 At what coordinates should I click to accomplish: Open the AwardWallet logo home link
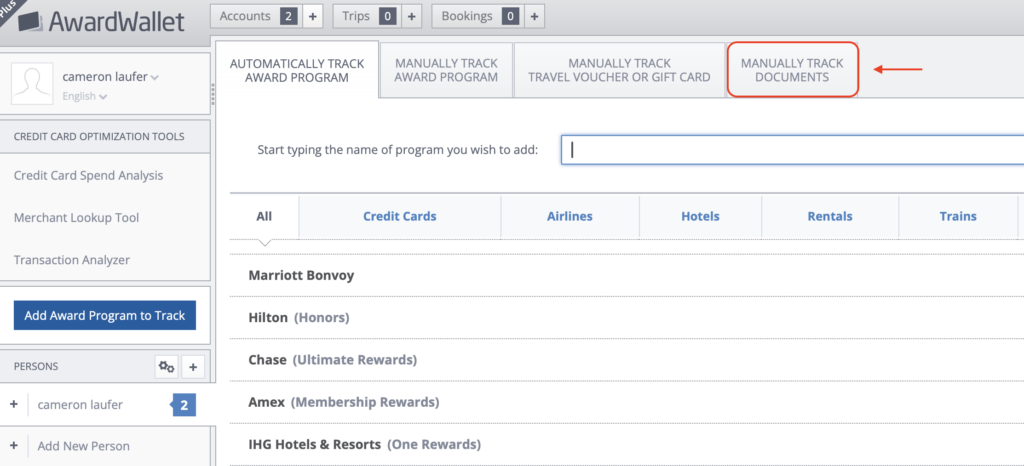101,22
